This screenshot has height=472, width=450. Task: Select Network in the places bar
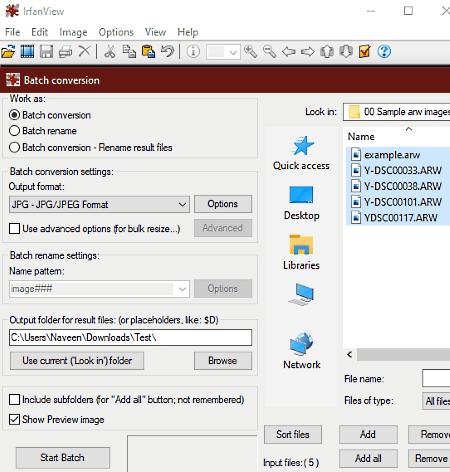click(302, 351)
